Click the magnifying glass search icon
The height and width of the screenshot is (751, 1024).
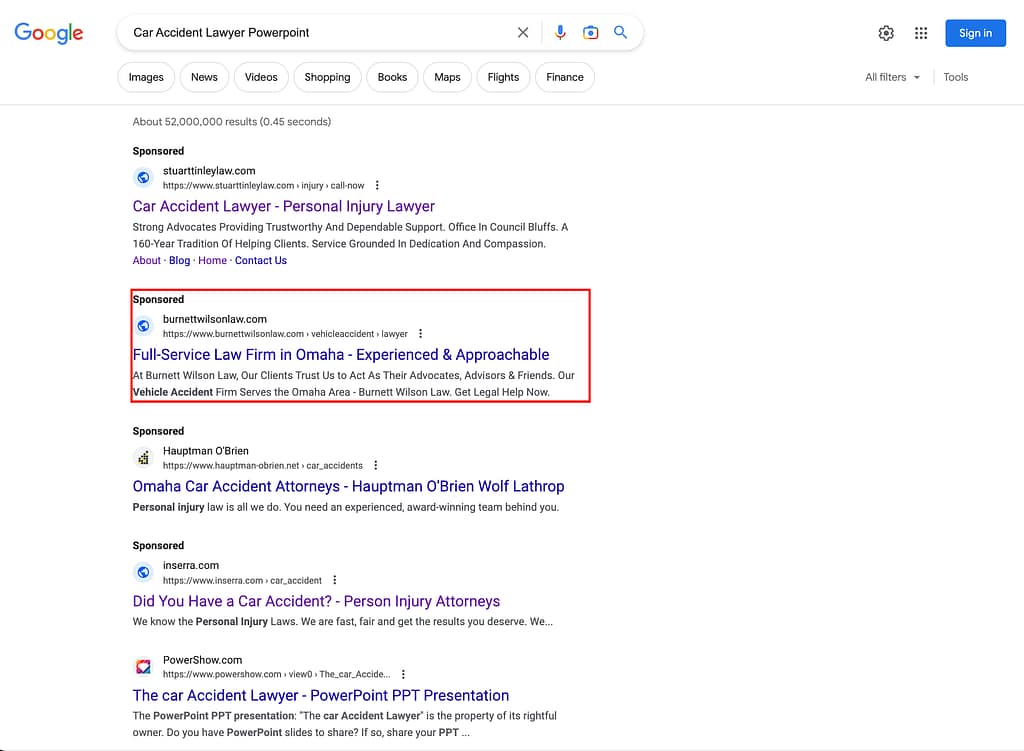point(620,32)
